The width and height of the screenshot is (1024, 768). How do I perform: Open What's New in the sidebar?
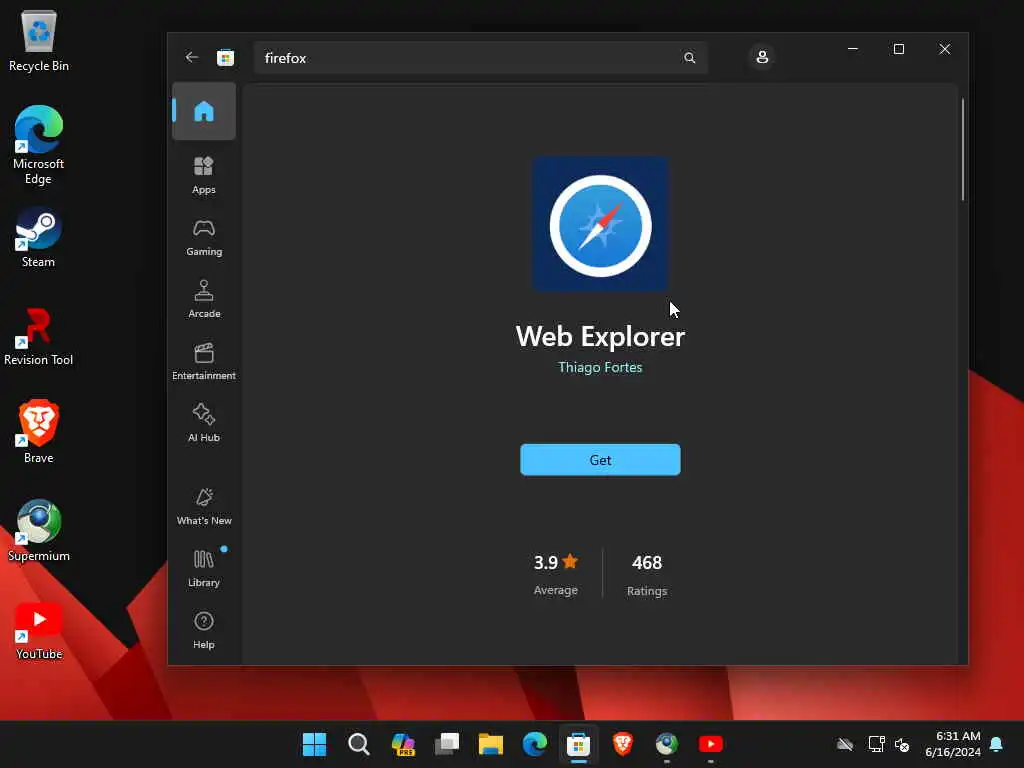pyautogui.click(x=204, y=506)
